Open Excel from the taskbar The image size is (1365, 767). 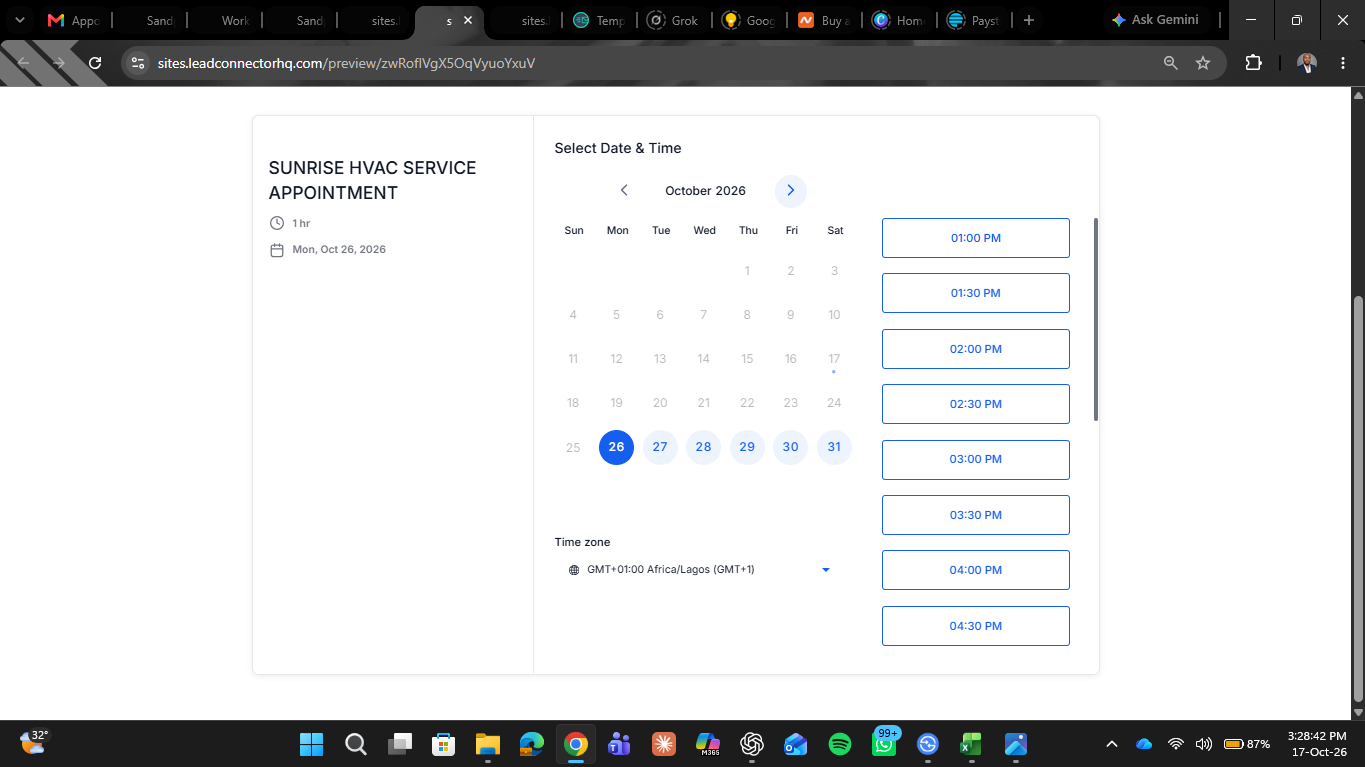[970, 744]
